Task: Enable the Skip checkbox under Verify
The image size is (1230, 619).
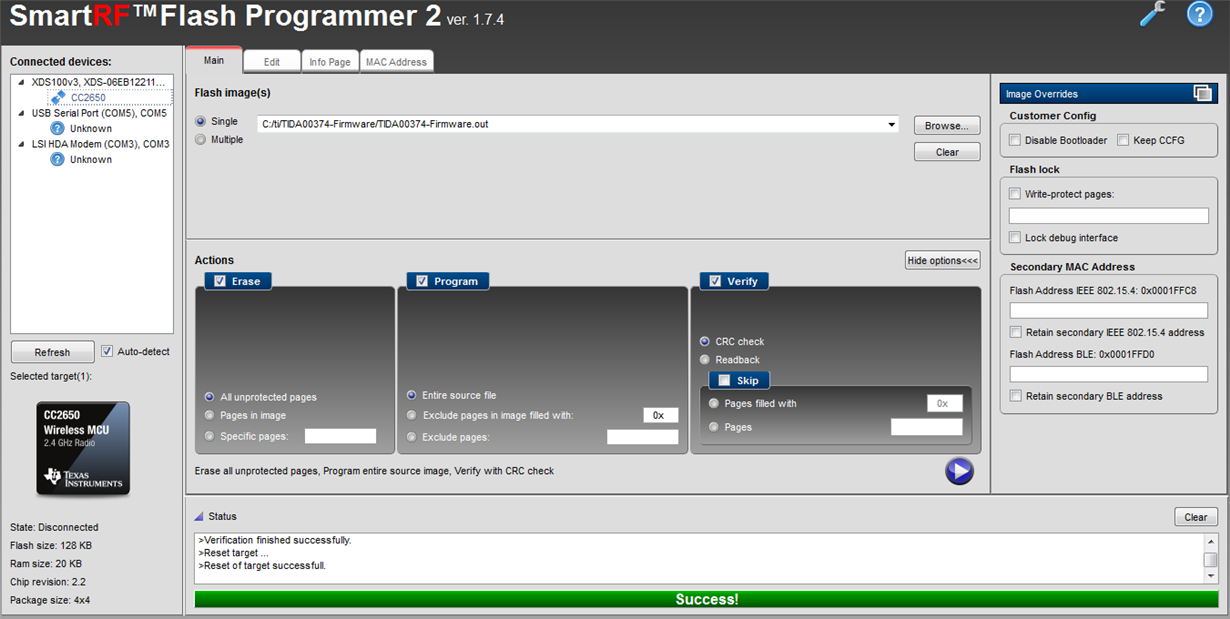Action: coord(724,380)
